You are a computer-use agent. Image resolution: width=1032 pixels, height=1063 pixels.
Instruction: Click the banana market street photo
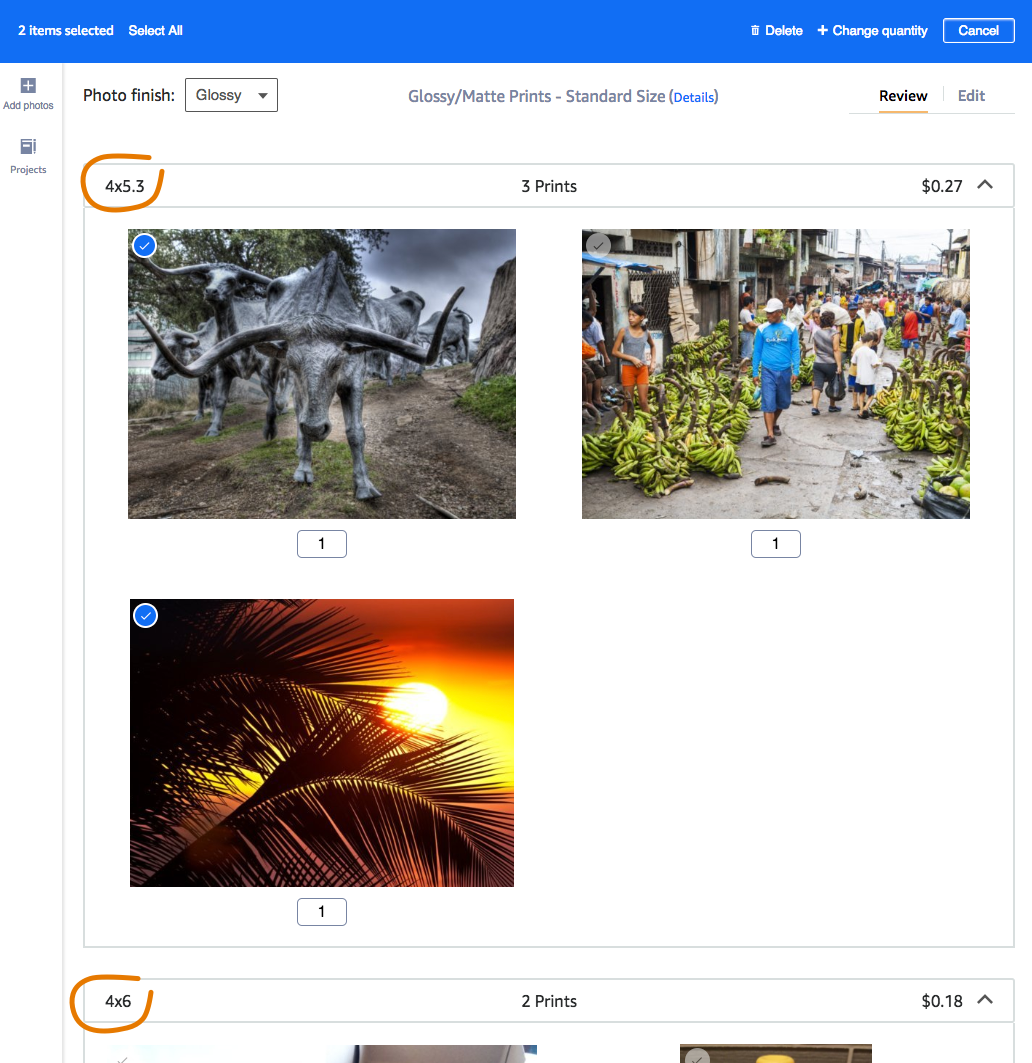coord(776,374)
